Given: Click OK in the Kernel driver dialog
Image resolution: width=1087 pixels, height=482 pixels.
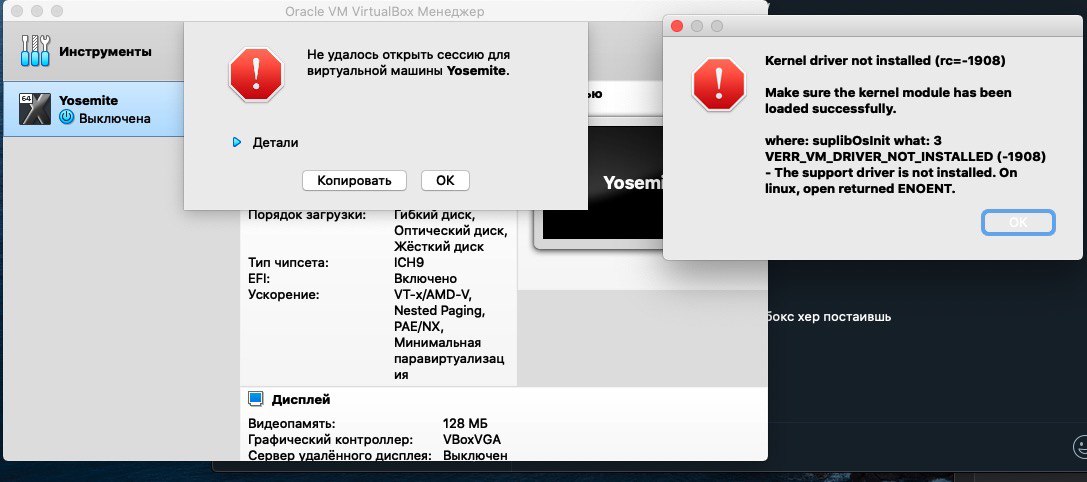Looking at the screenshot, I should click(x=1018, y=223).
